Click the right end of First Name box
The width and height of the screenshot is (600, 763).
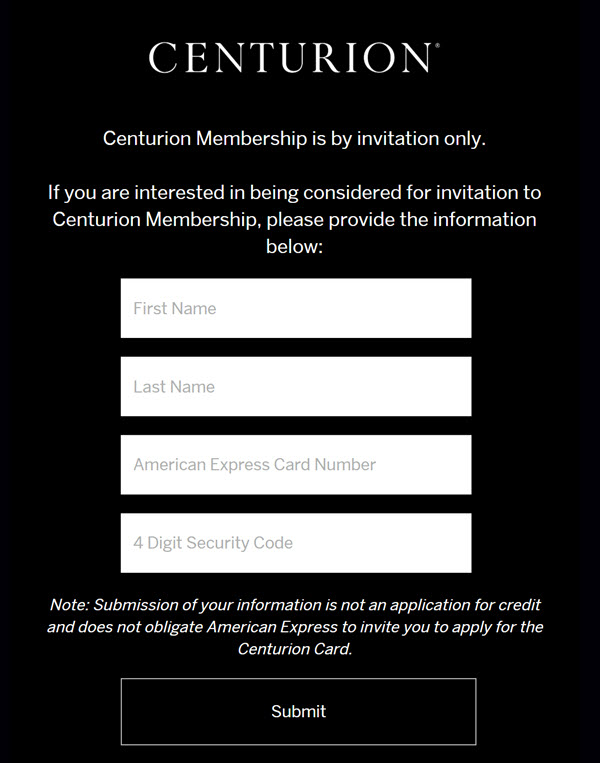click(457, 308)
